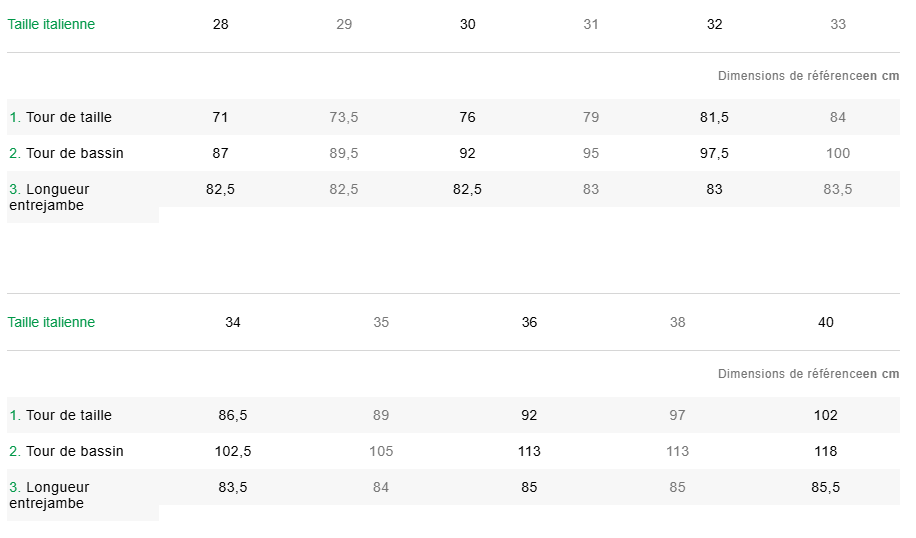Screen dimensions: 916x538
Task: Click the hip value 97,5
Action: click(714, 153)
